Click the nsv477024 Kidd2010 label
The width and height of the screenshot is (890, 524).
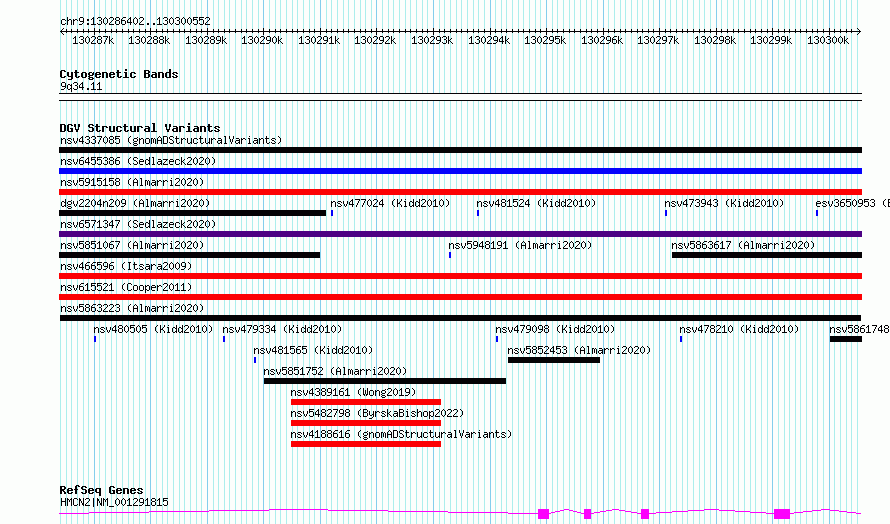point(390,203)
